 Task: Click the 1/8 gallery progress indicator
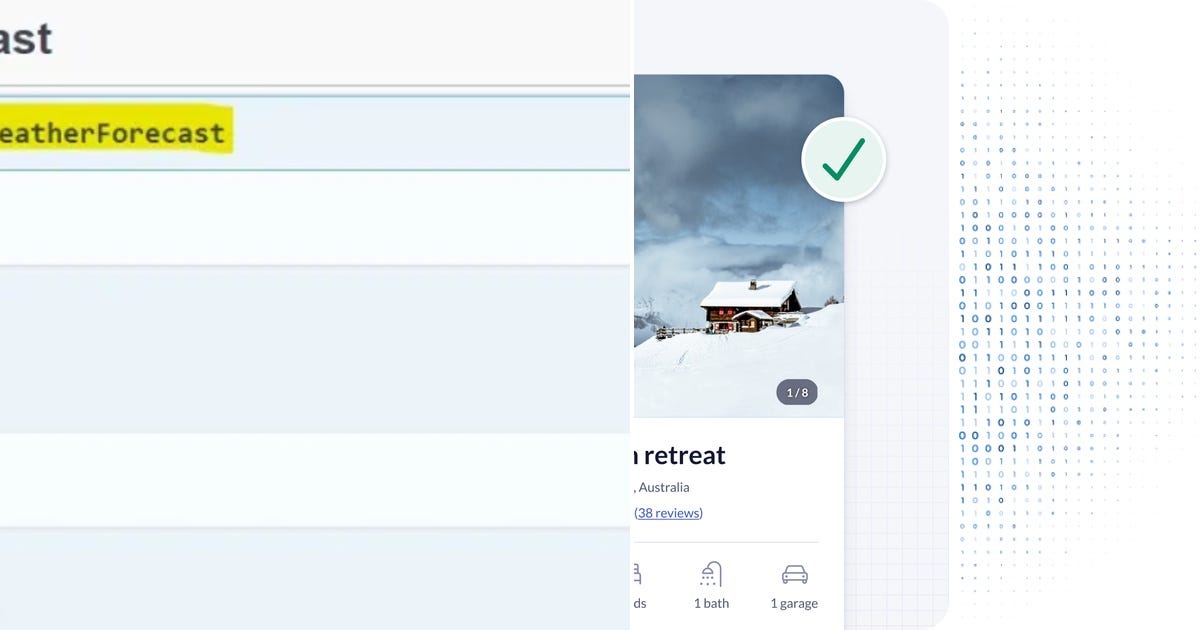click(797, 392)
